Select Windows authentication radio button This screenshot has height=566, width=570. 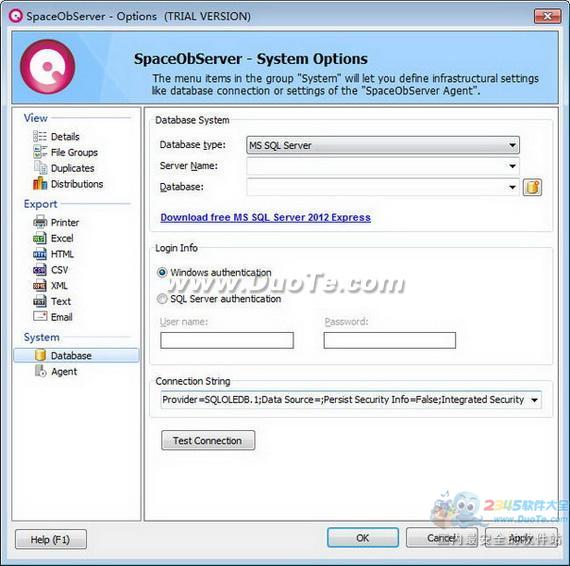tap(162, 272)
